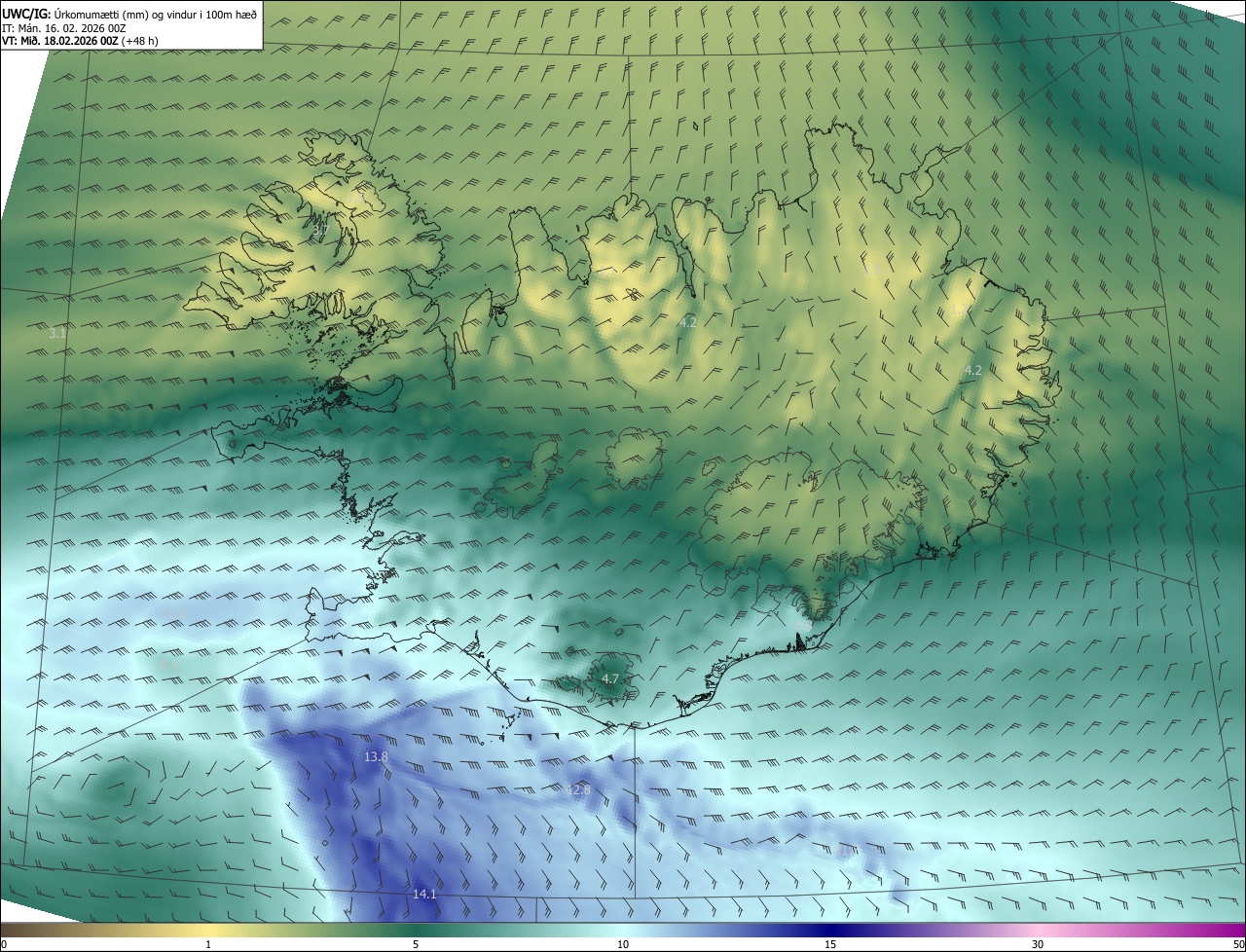Click the title text "Úrkomumætti (mm) og vindur i 100m hæð"
1246x952 pixels.
pyautogui.click(x=158, y=14)
